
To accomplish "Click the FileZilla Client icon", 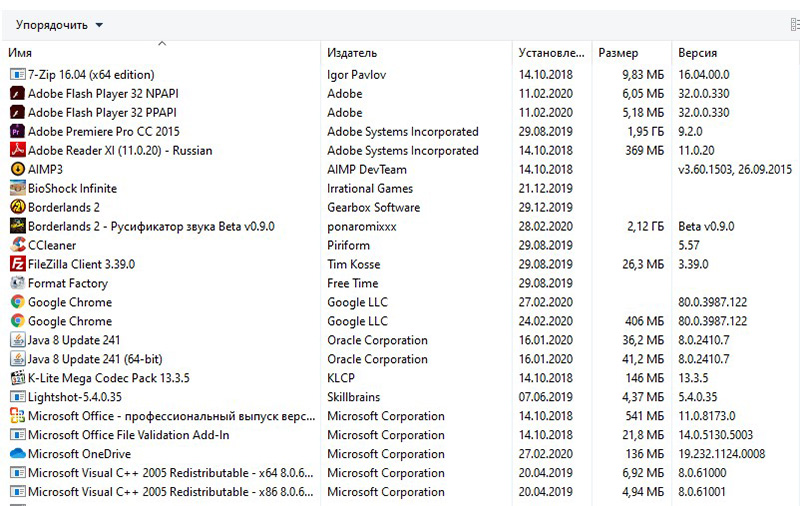I will [x=17, y=264].
